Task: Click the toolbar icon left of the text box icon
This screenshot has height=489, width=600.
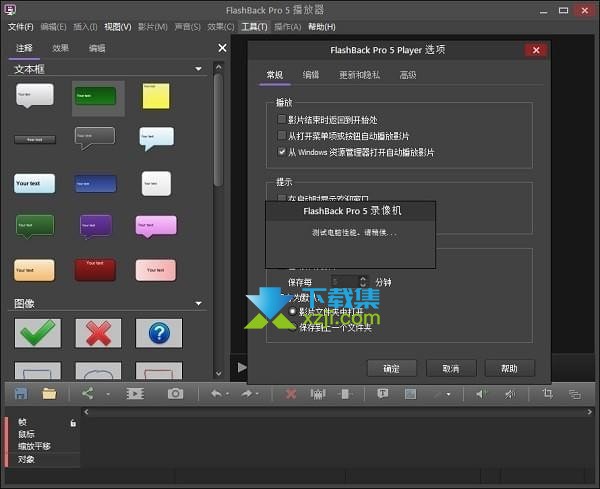Action: pyautogui.click(x=345, y=394)
